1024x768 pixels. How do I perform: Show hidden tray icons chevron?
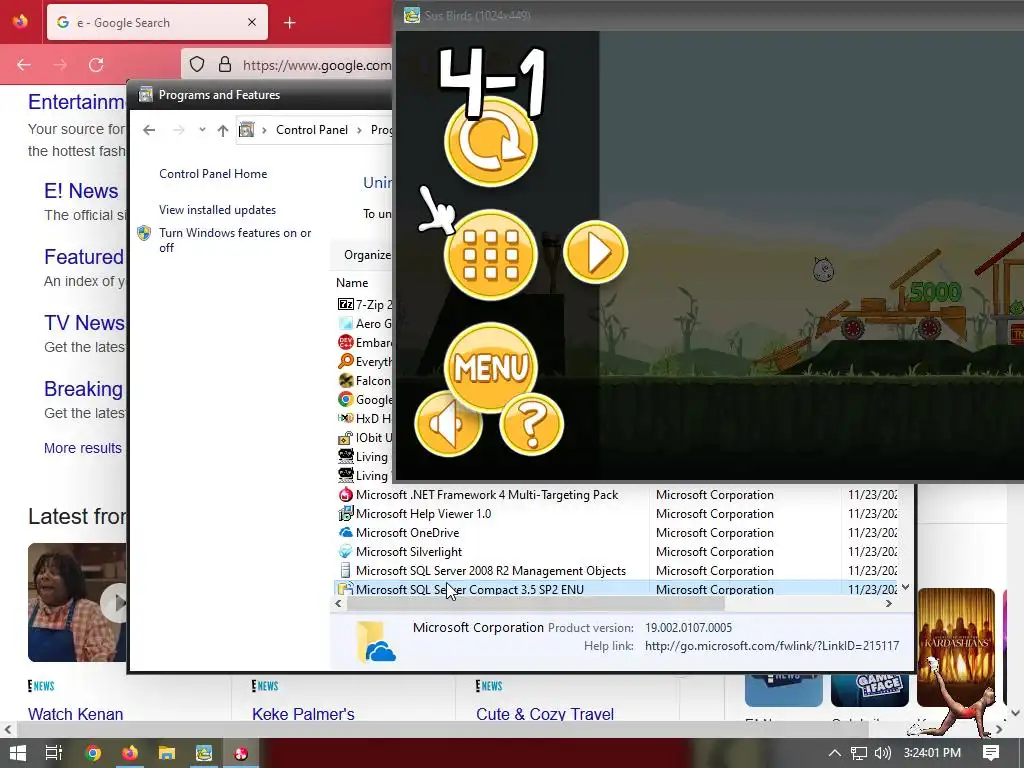(834, 753)
